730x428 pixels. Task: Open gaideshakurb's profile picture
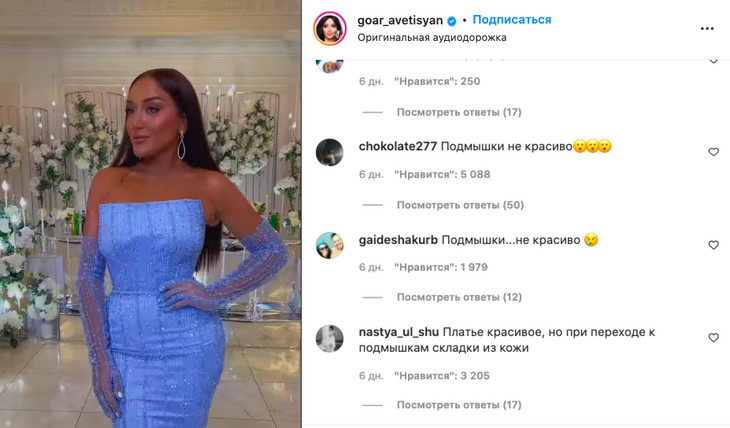click(330, 245)
